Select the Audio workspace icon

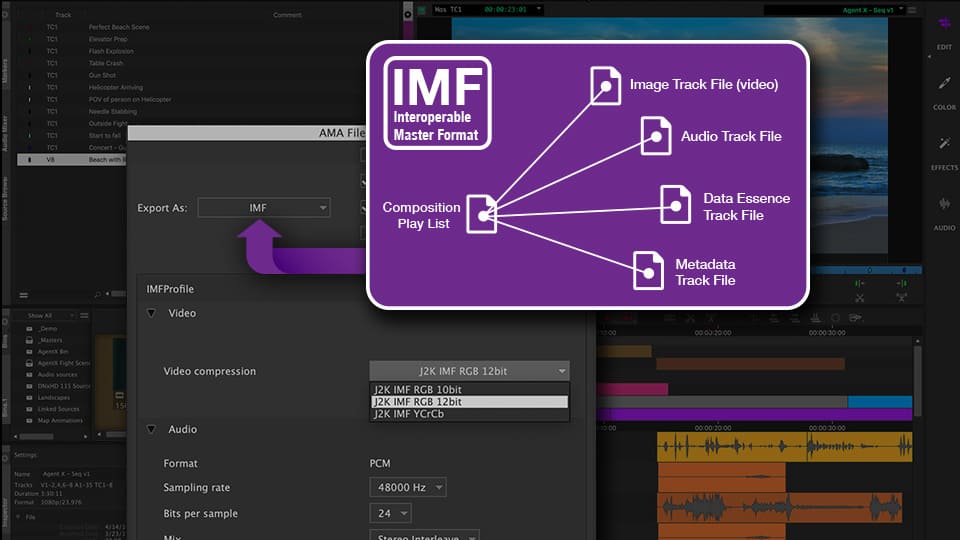click(944, 205)
